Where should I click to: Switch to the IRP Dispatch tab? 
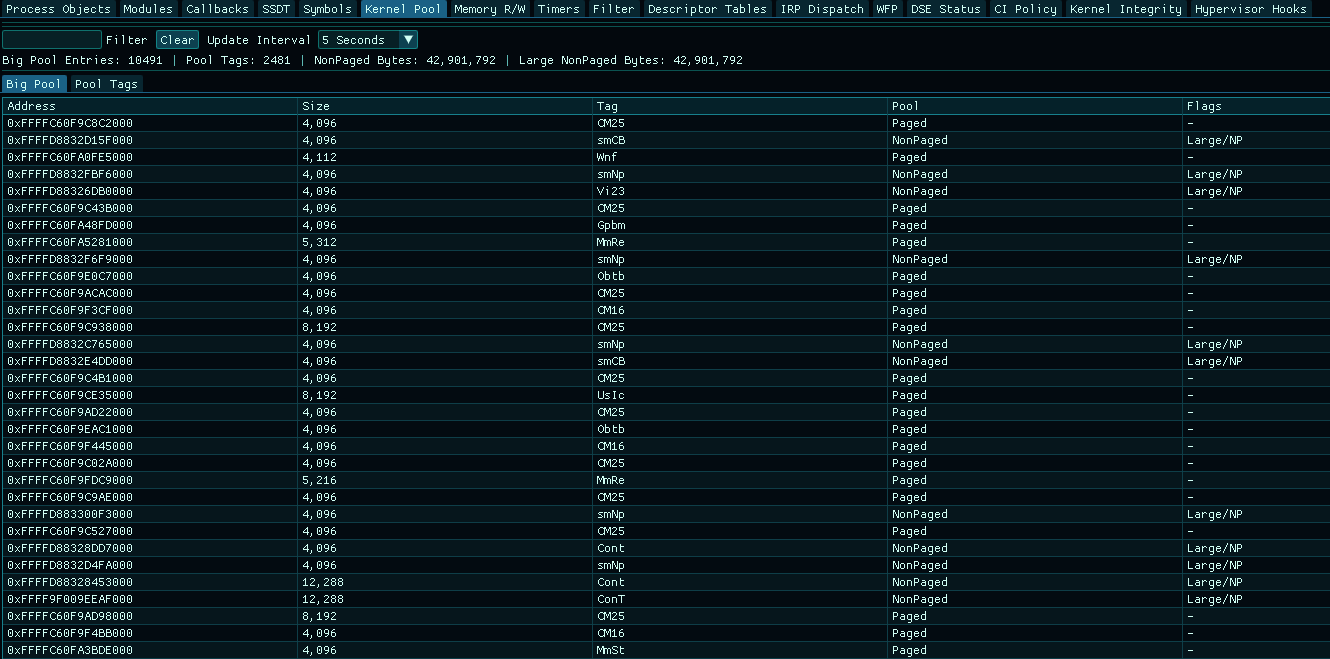822,9
